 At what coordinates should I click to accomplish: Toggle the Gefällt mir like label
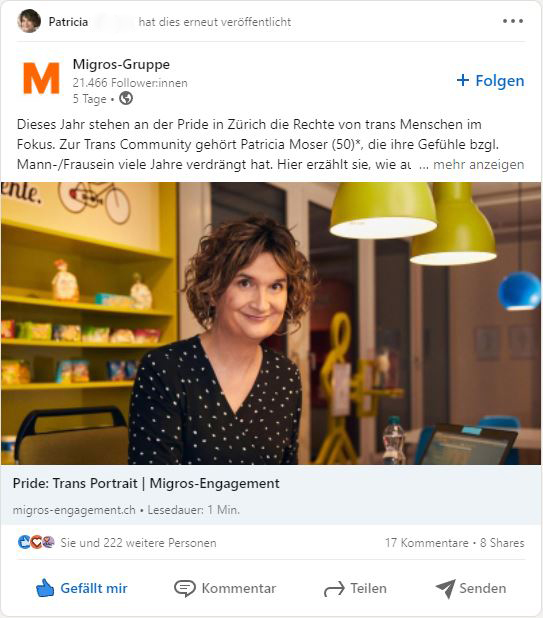click(94, 588)
